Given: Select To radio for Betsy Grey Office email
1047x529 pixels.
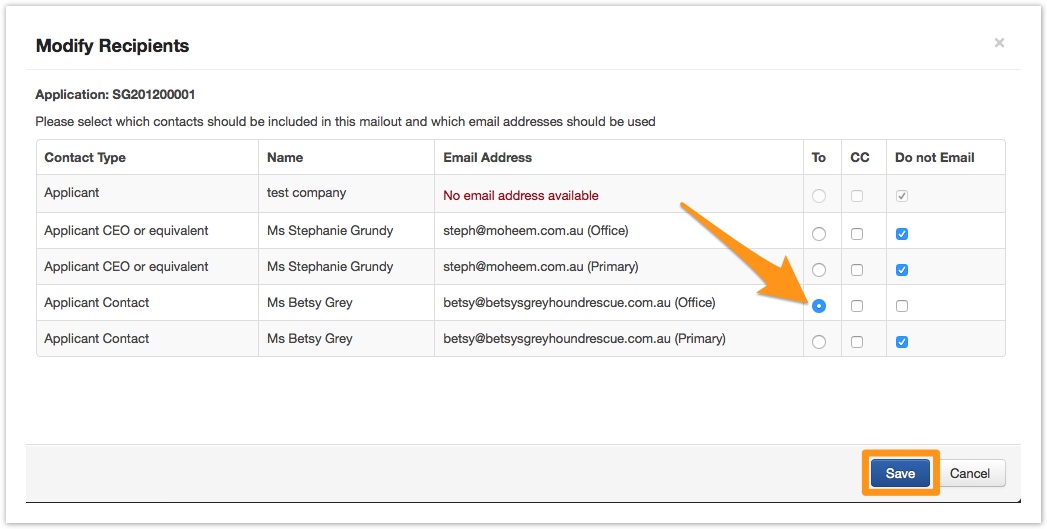Looking at the screenshot, I should click(x=819, y=306).
